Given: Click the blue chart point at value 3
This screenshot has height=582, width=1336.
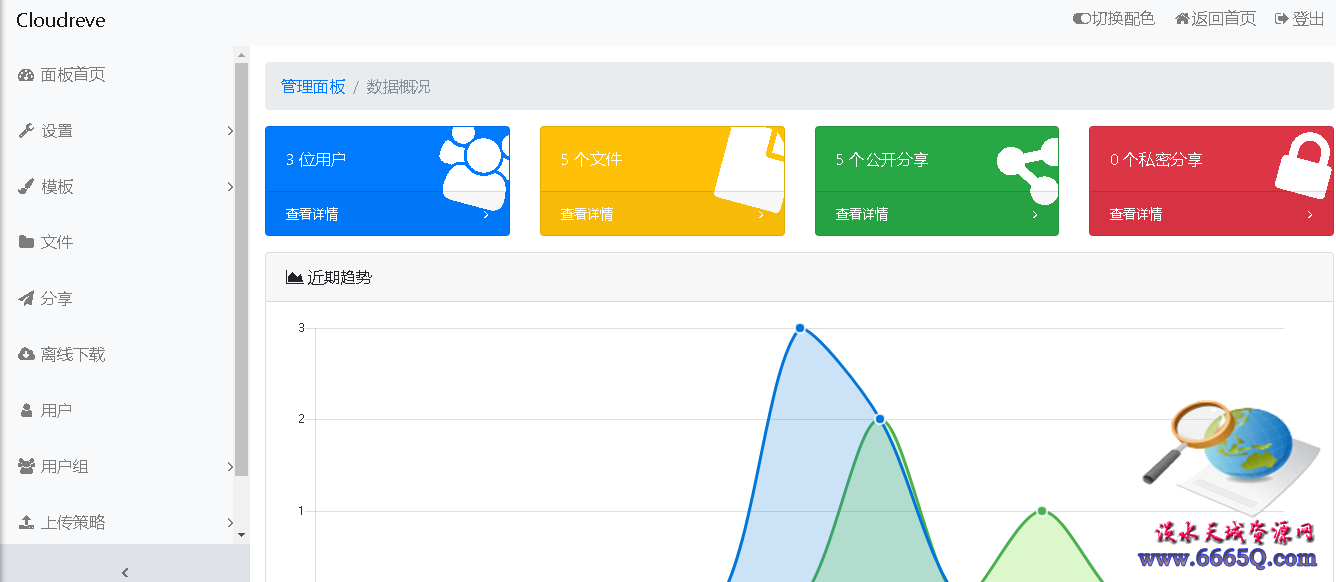Looking at the screenshot, I should [800, 328].
